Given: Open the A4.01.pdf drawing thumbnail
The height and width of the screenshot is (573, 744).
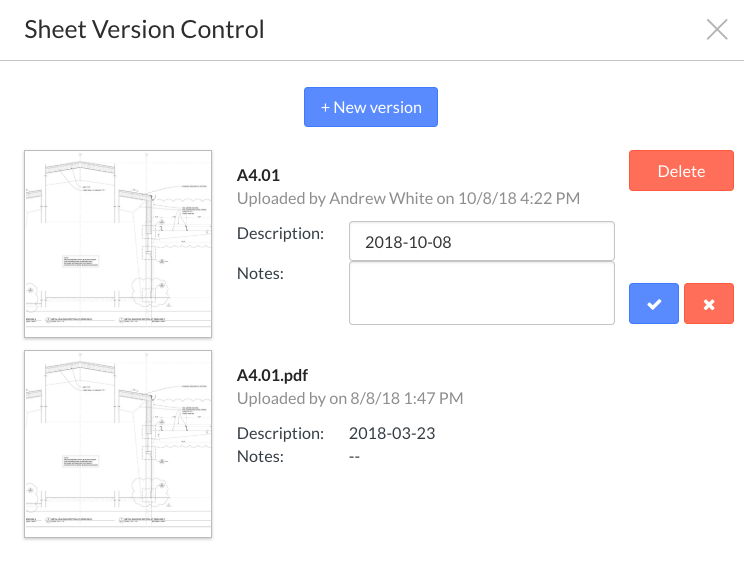Looking at the screenshot, I should point(118,444).
